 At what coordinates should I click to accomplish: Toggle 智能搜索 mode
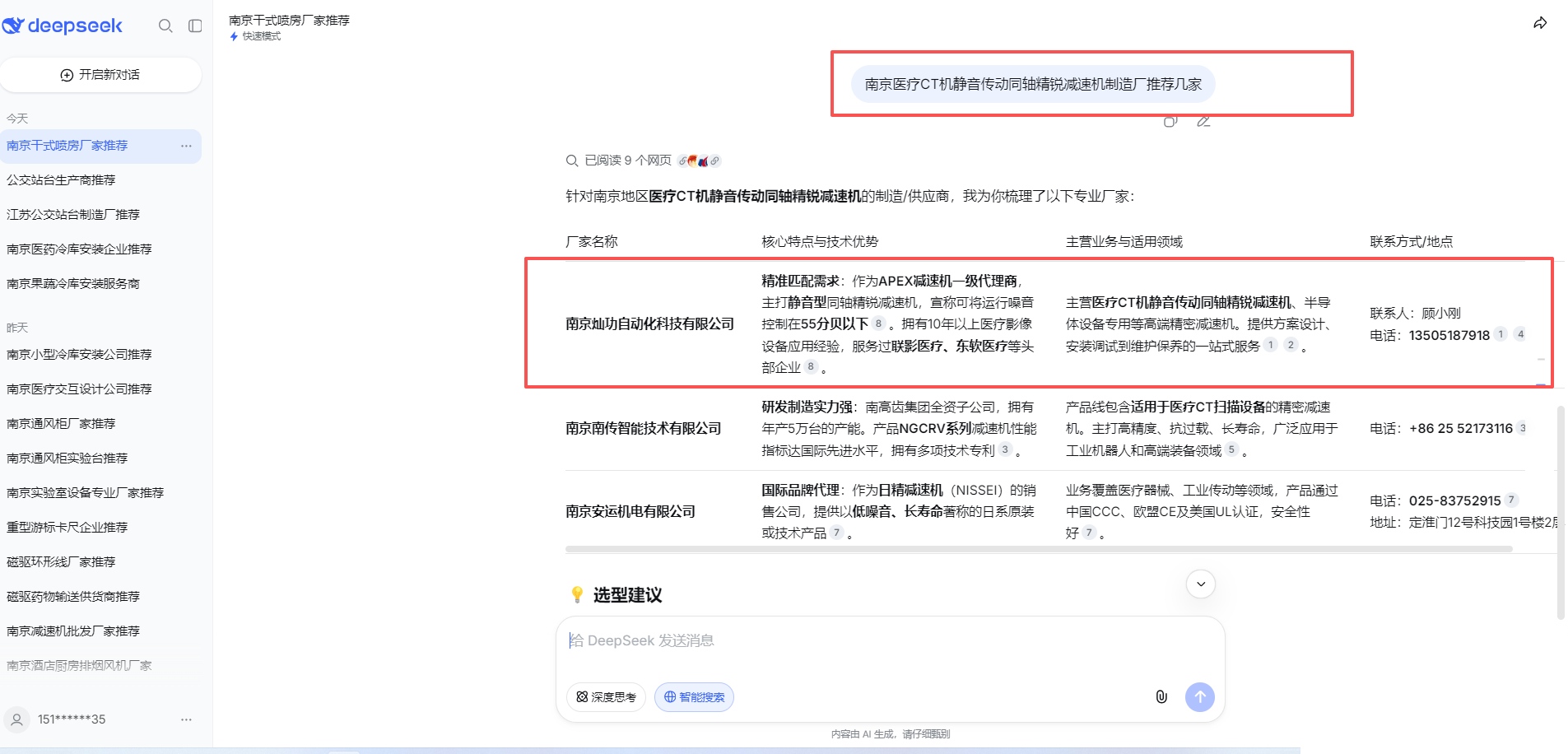[x=694, y=697]
